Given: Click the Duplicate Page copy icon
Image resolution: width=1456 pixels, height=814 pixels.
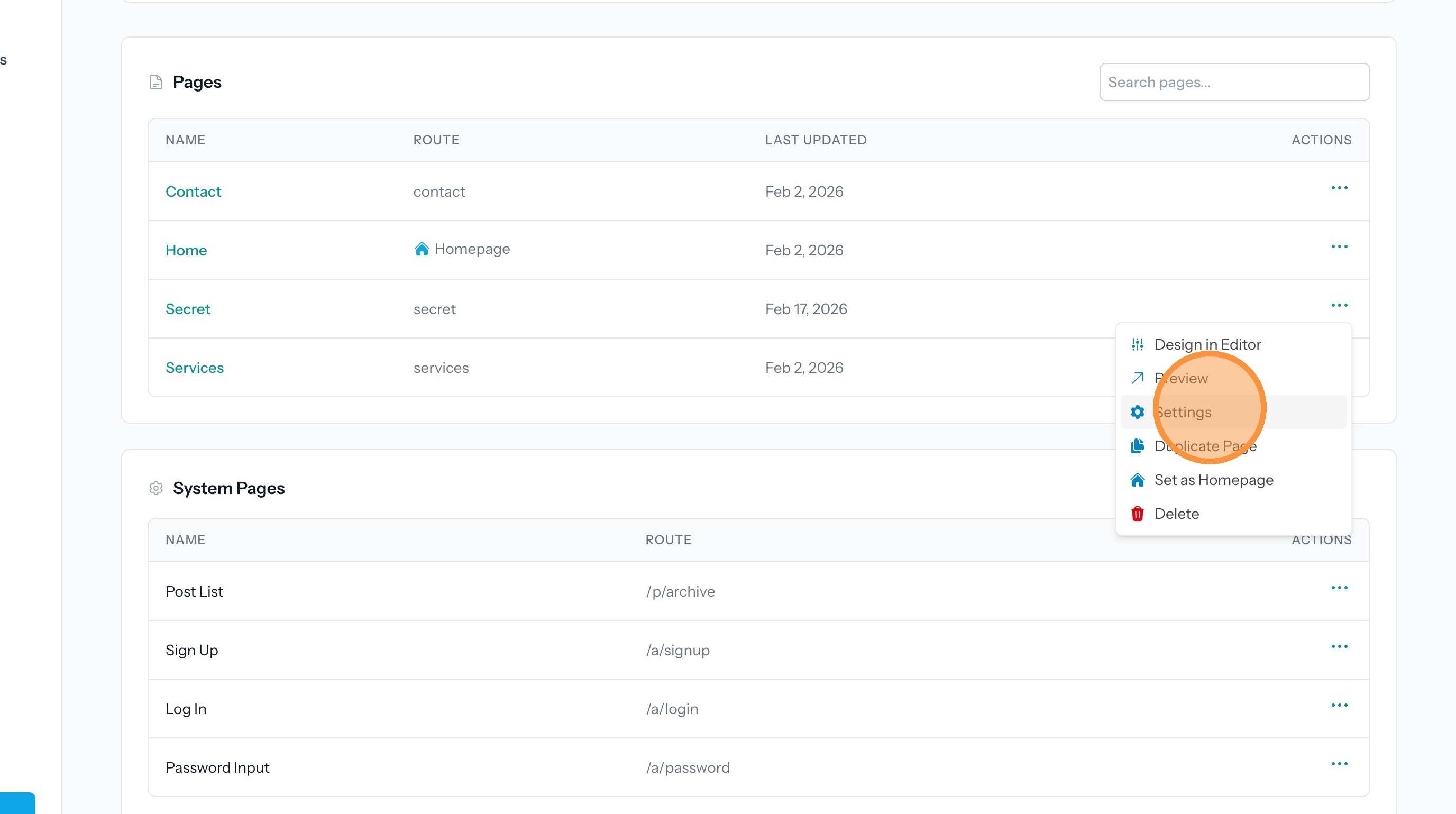Looking at the screenshot, I should click(1137, 446).
